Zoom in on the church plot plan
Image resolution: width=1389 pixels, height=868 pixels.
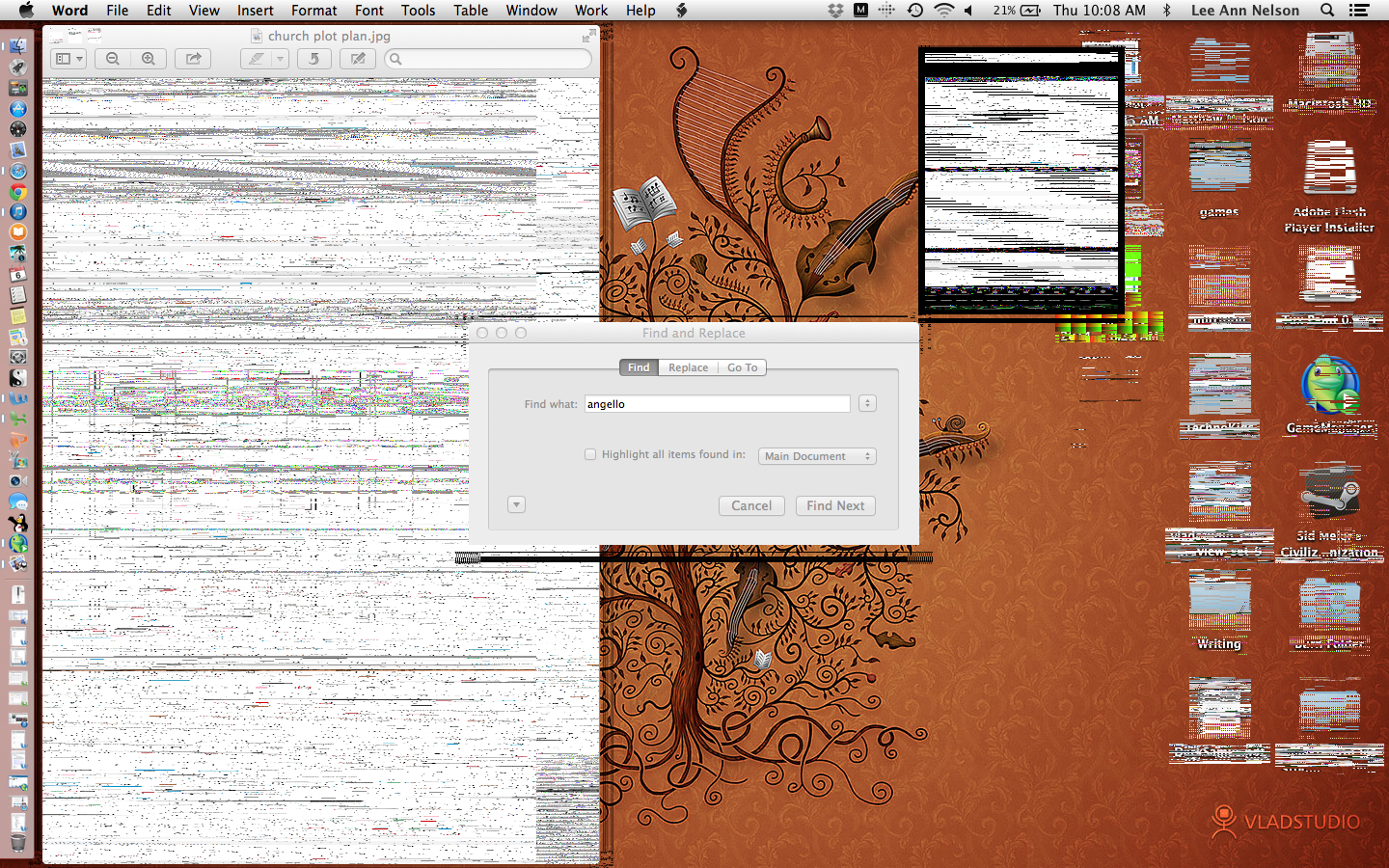tap(149, 59)
